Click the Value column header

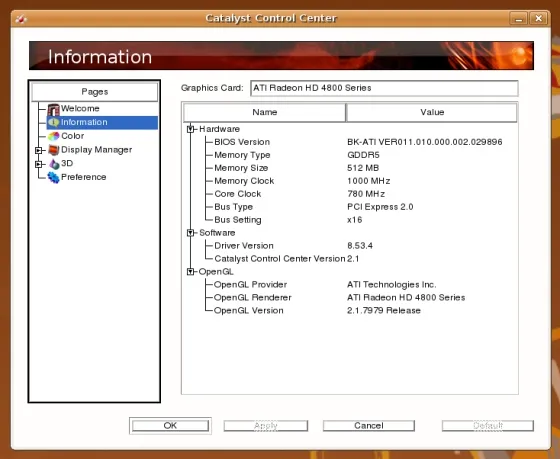point(432,112)
